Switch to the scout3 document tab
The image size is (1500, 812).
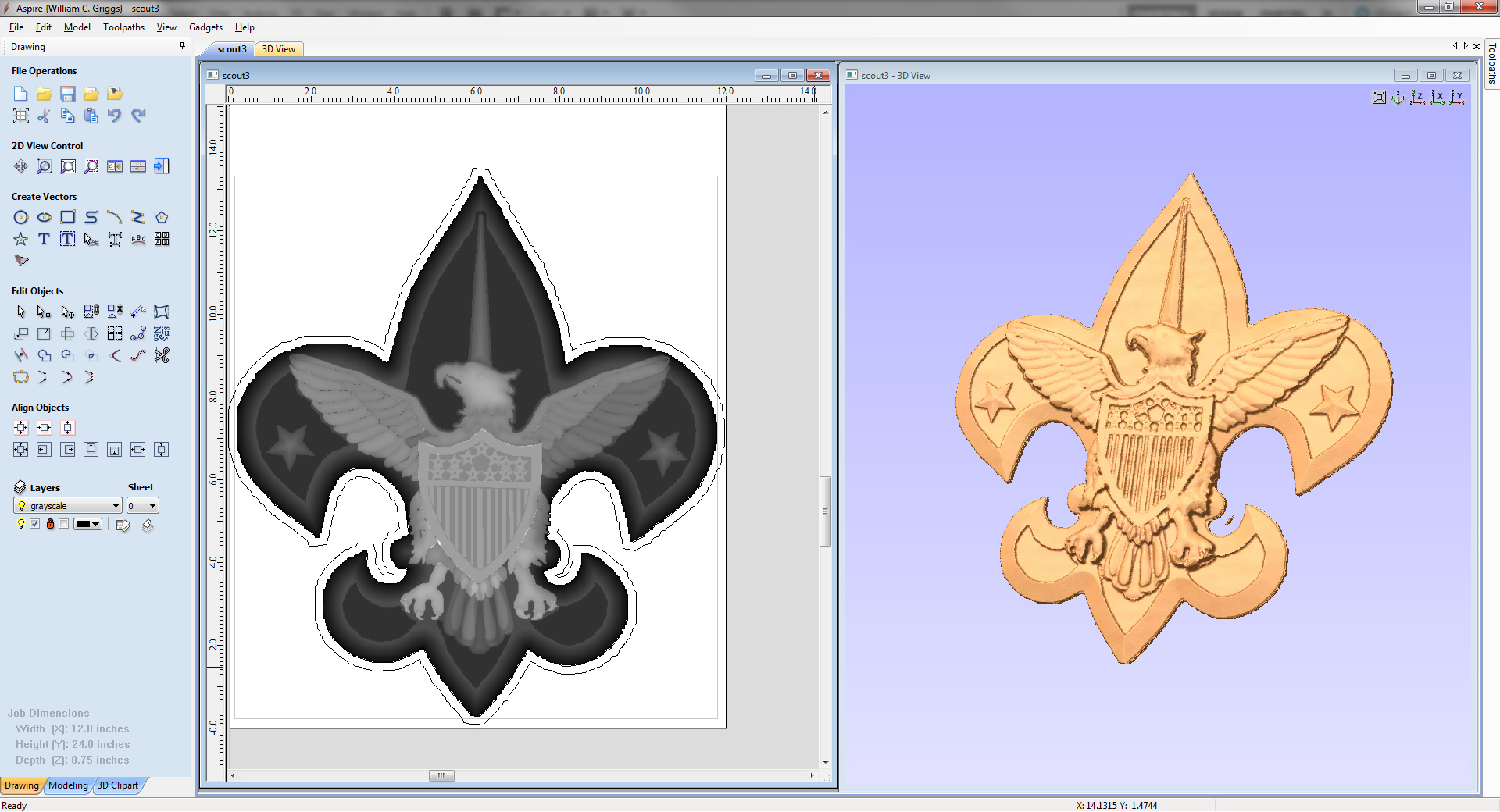point(231,49)
